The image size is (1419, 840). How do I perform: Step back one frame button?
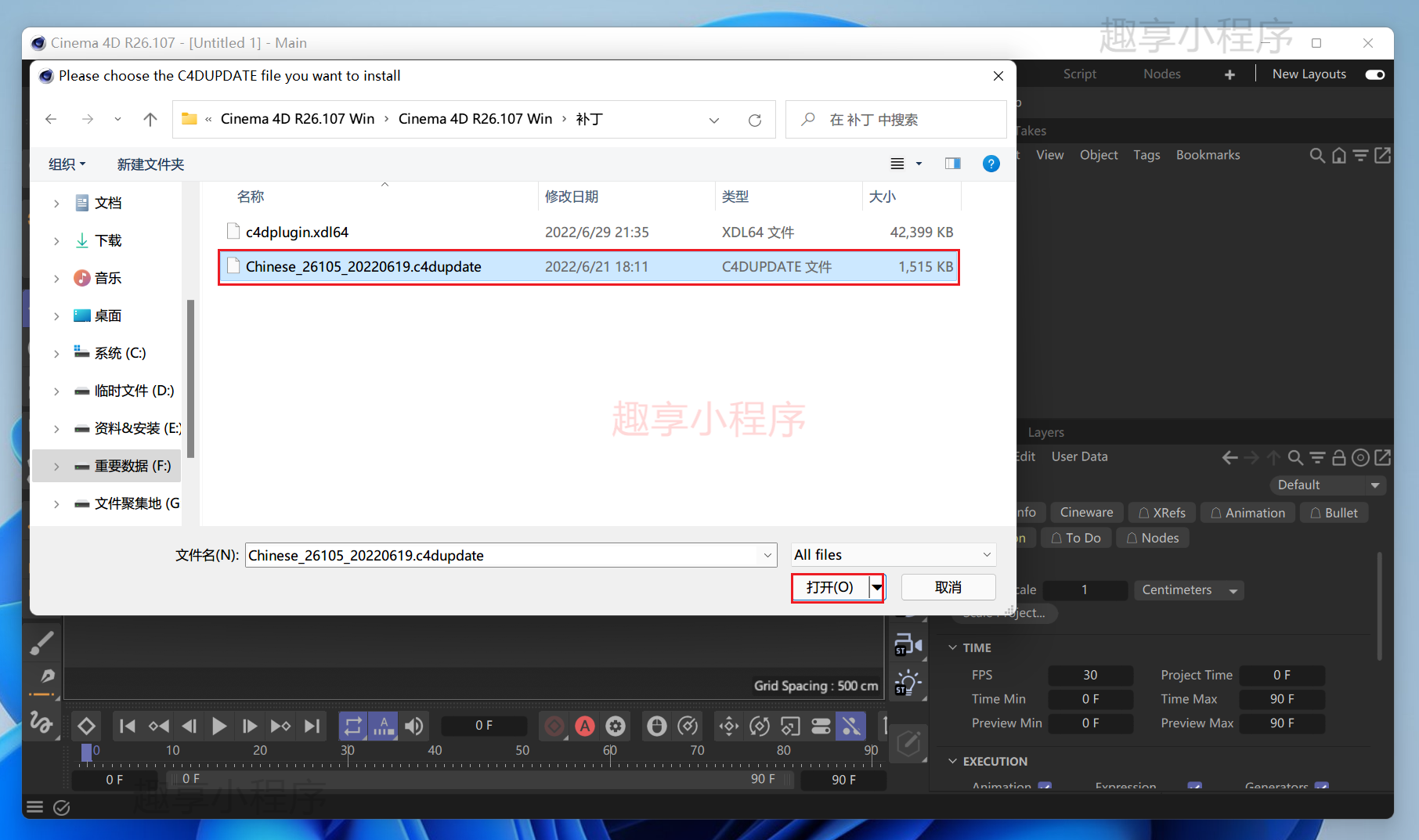(189, 726)
